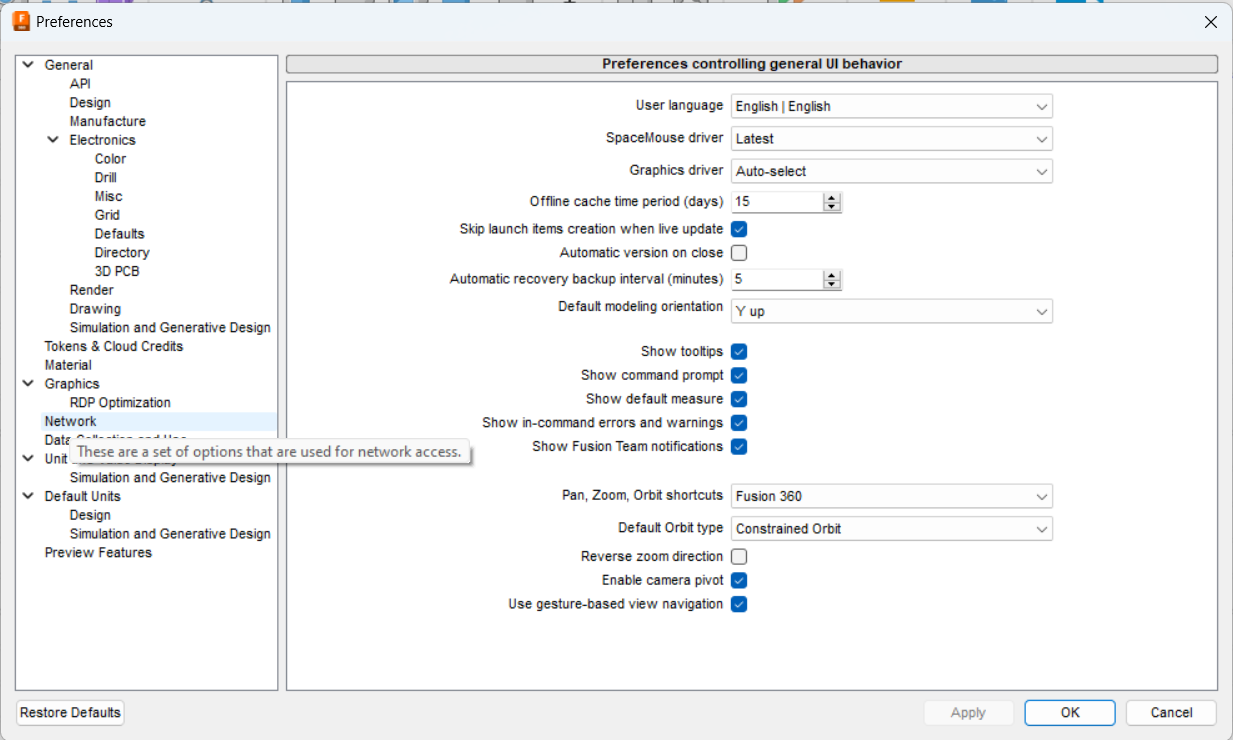Select Render preferences
This screenshot has height=740, width=1233.
click(x=91, y=290)
